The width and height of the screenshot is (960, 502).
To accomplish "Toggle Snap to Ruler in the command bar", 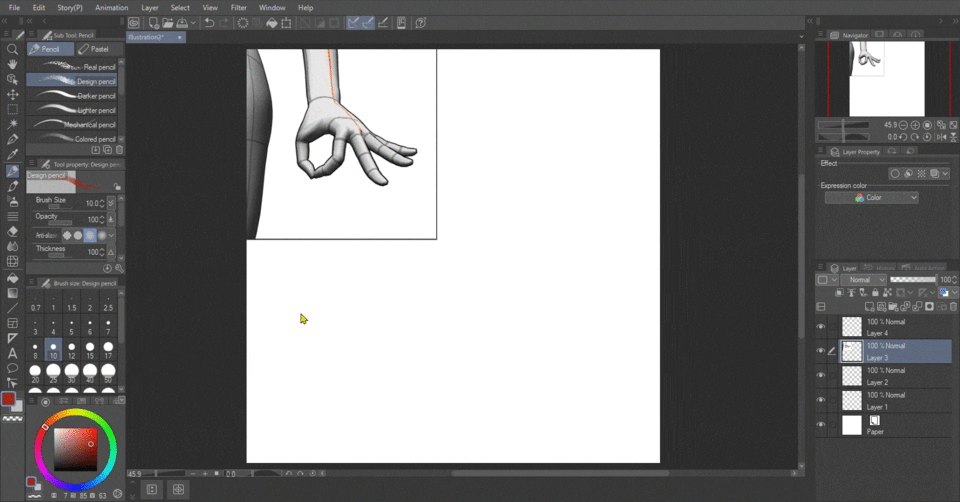I will 353,23.
